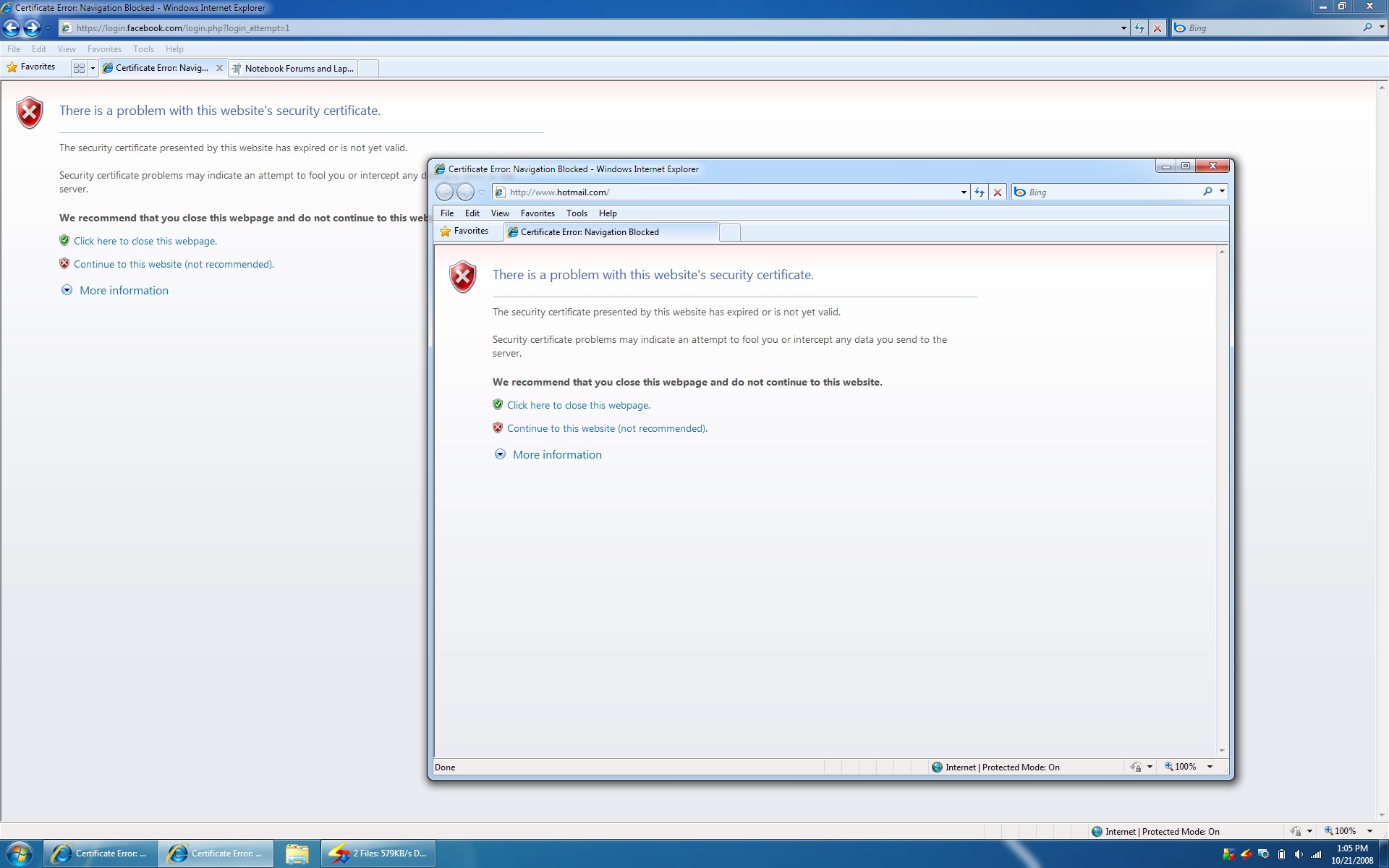The height and width of the screenshot is (868, 1389).
Task: Open zoom level dropdown in hotmail window
Action: click(x=1210, y=767)
